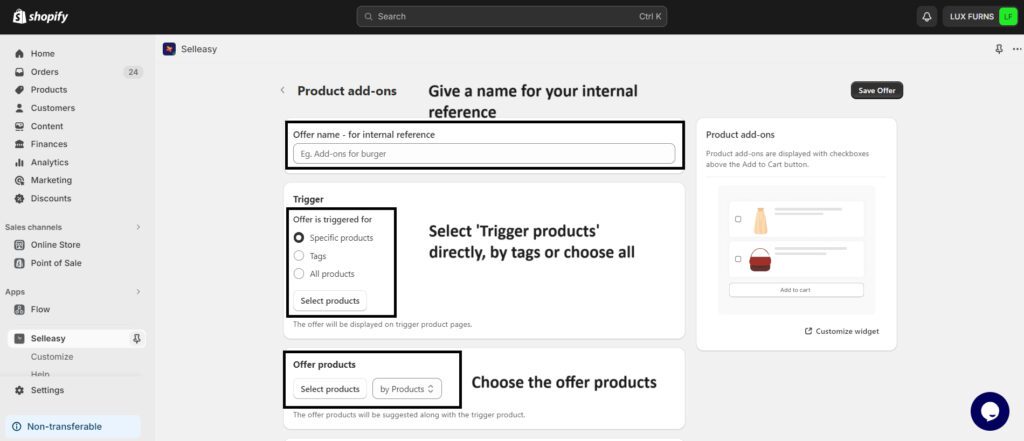
Task: Click the Offer name input field
Action: (484, 154)
